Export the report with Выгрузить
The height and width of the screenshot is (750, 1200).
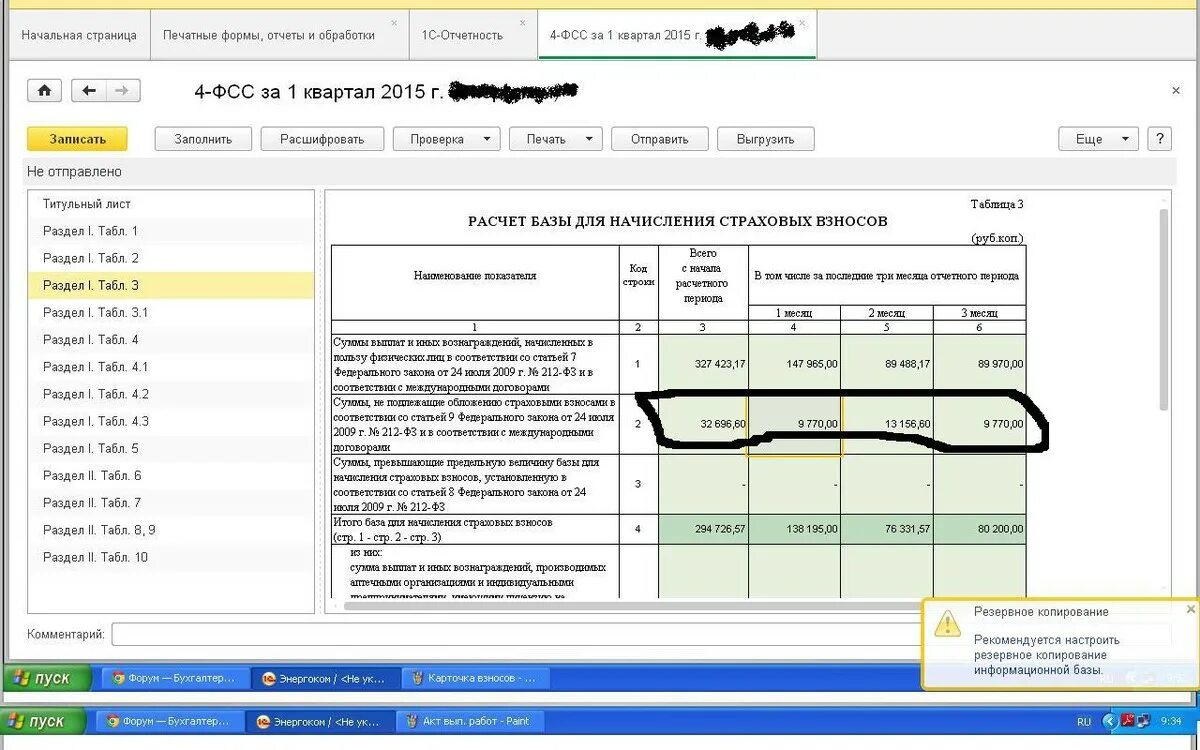pyautogui.click(x=766, y=139)
